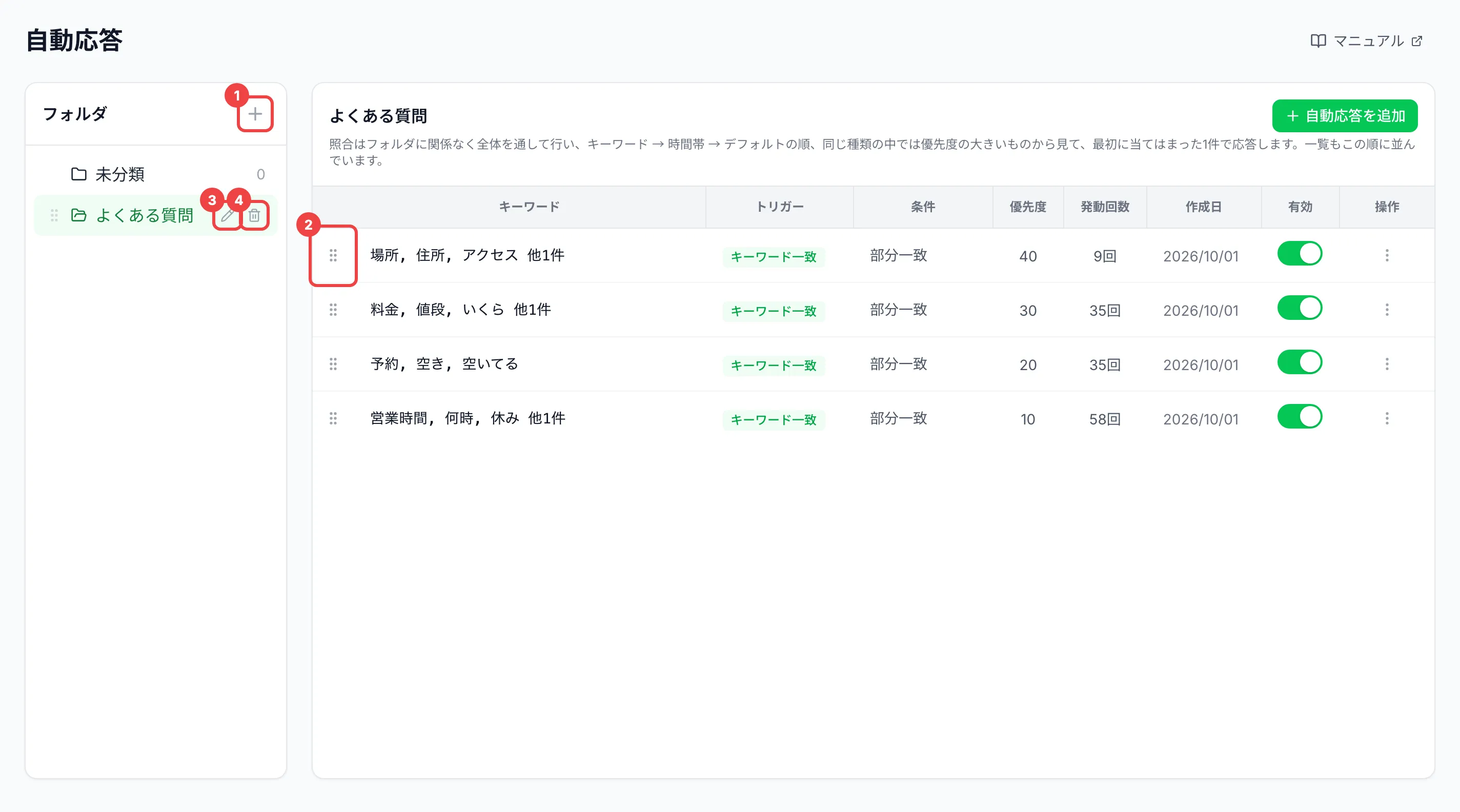This screenshot has height=812, width=1460.
Task: Click keywords 料金, 値段, いくら 他1件
Action: [x=460, y=310]
